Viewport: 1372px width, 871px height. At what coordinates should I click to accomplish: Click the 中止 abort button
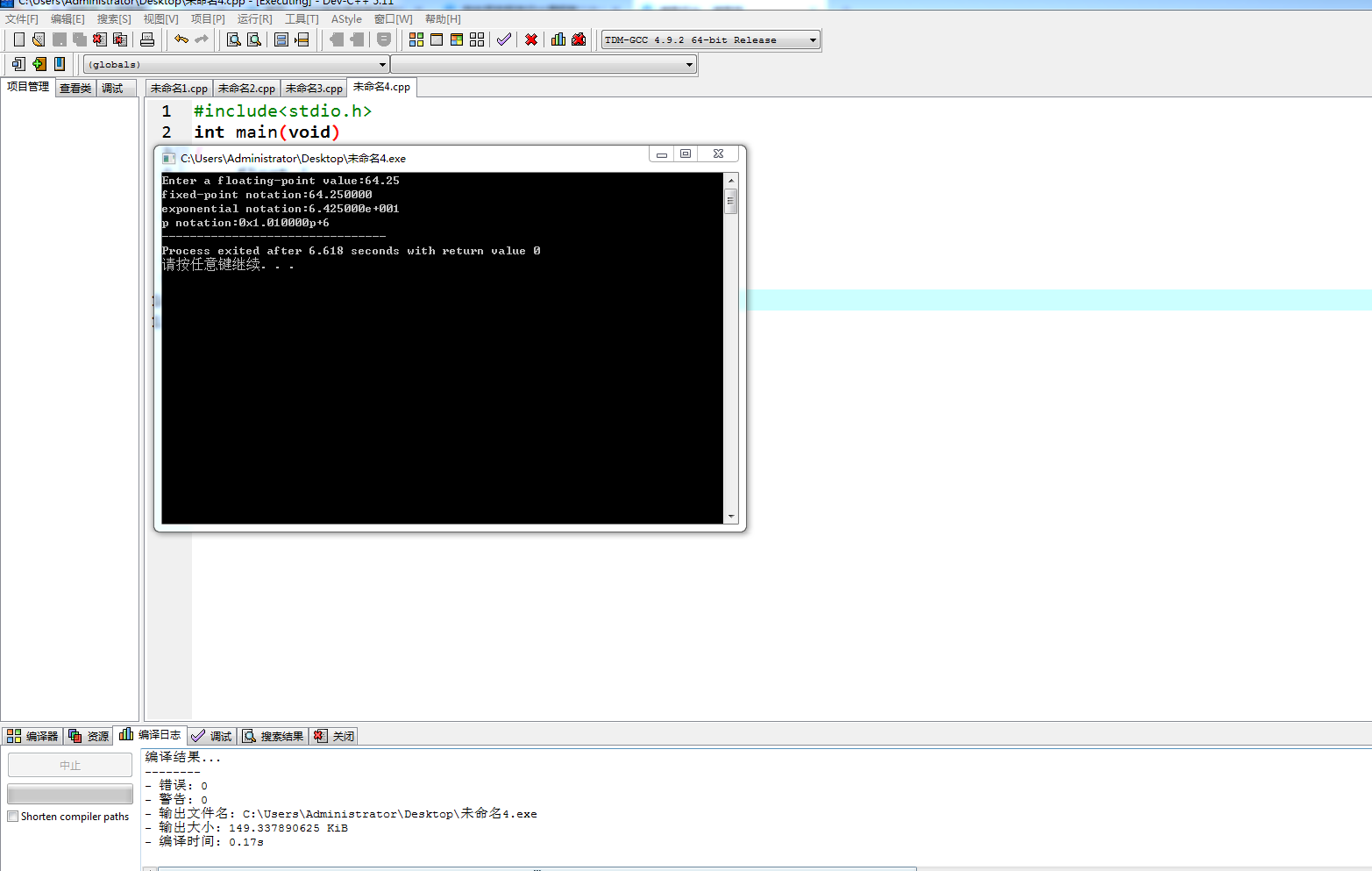70,765
